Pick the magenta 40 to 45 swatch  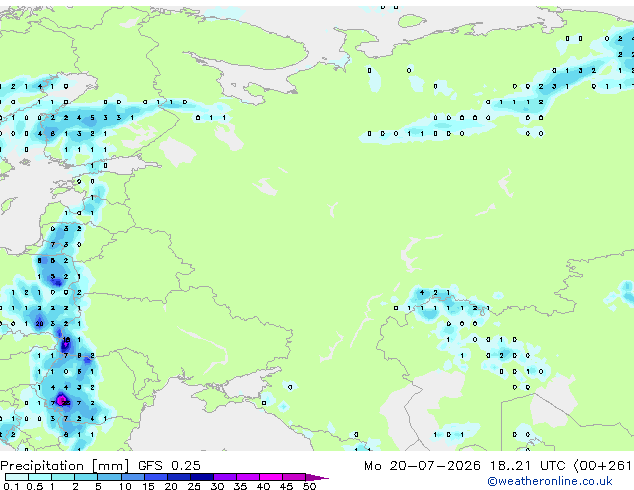[271, 477]
